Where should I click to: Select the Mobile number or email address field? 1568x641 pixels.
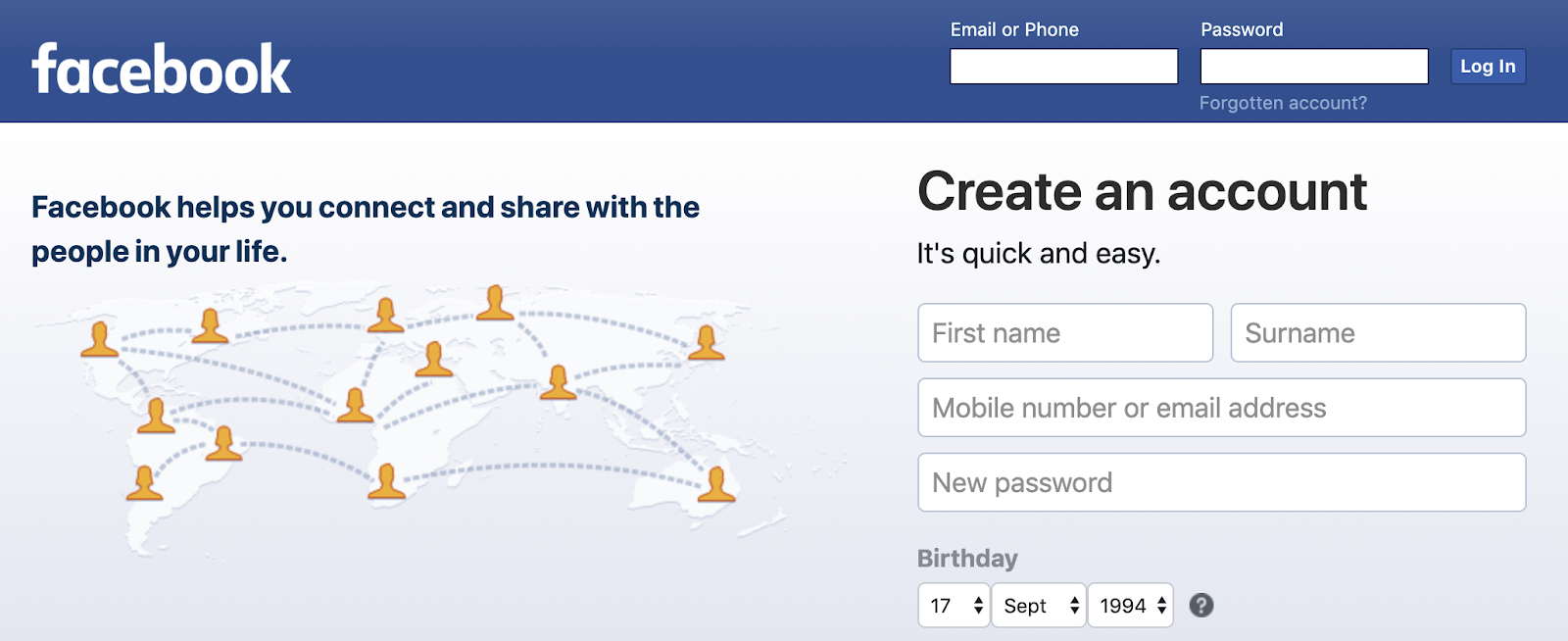click(1222, 408)
